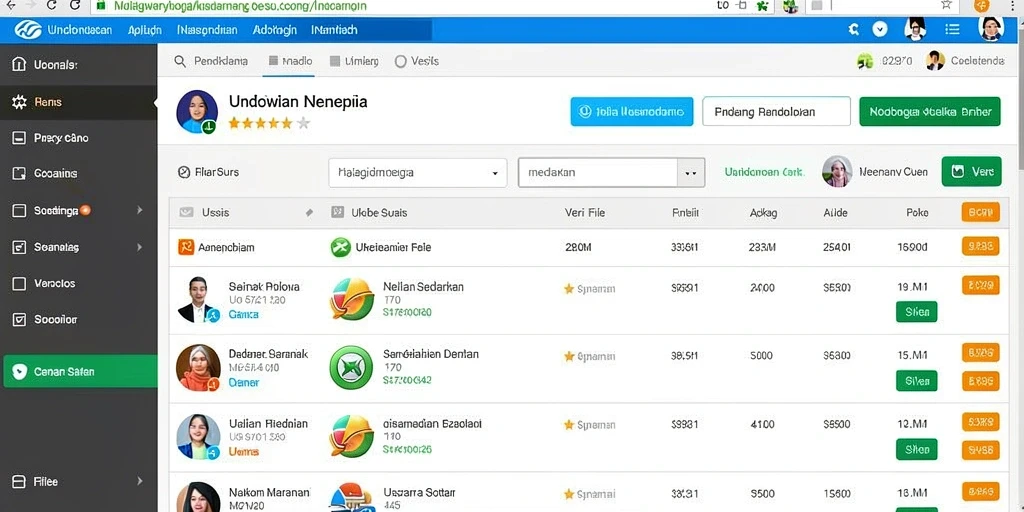The image size is (1024, 512).
Task: Select Rems gear item in sidebar
Action: click(x=78, y=102)
